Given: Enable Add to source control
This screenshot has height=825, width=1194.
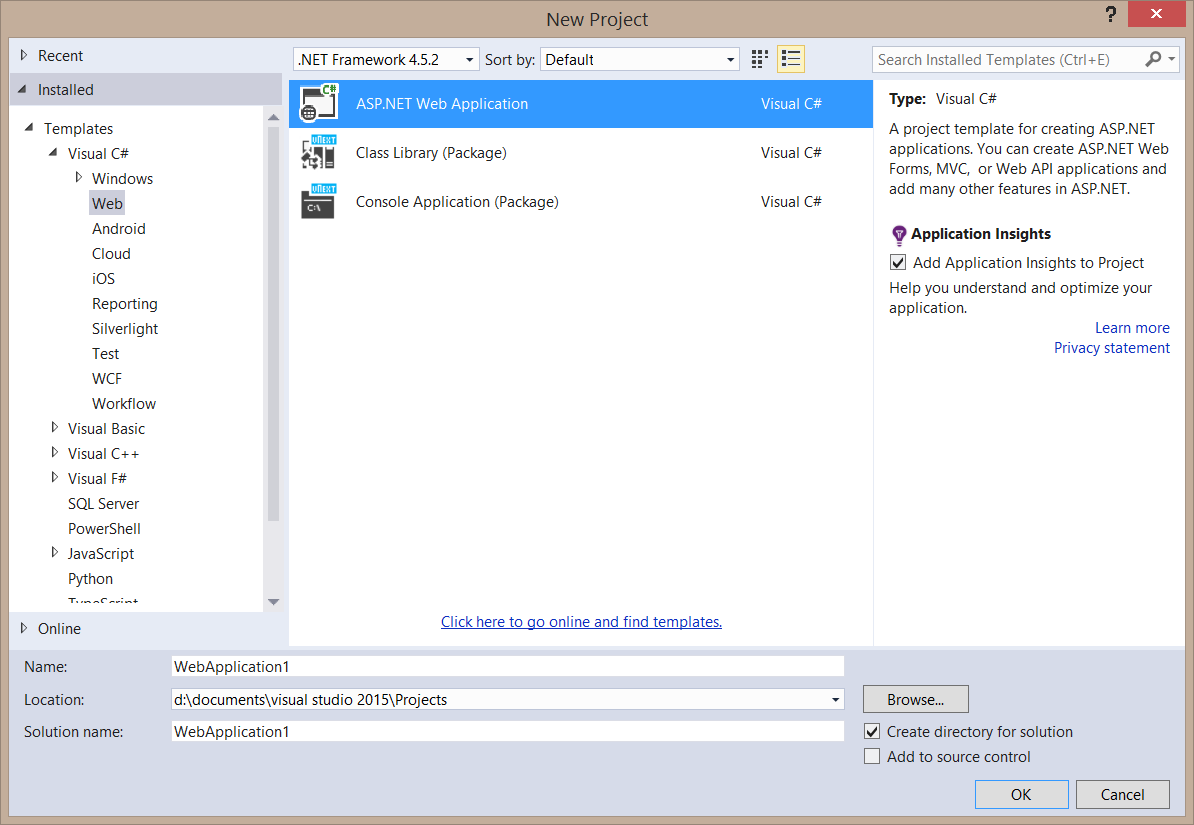Looking at the screenshot, I should tap(872, 756).
